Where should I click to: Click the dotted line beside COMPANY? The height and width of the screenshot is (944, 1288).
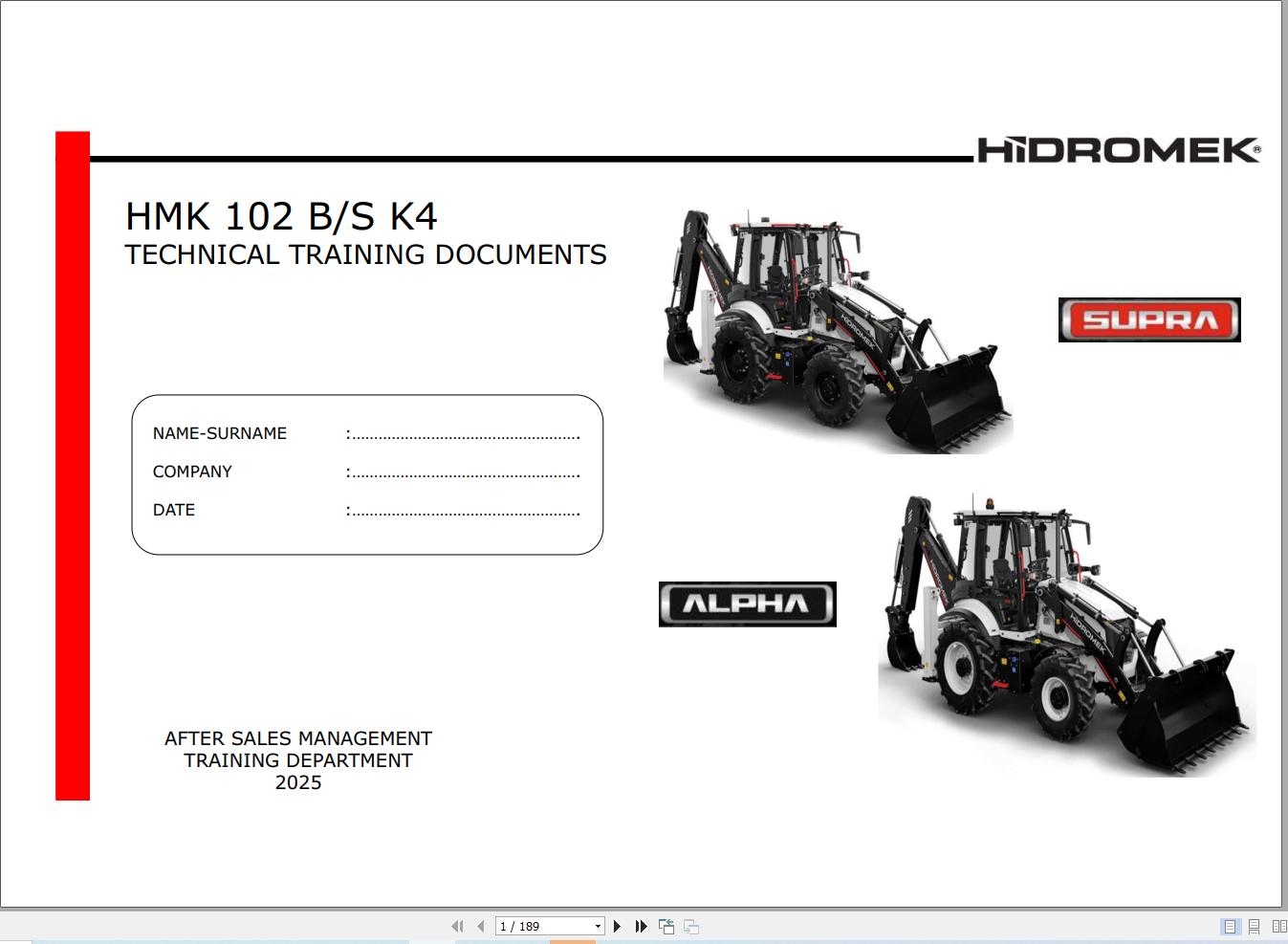click(x=463, y=474)
